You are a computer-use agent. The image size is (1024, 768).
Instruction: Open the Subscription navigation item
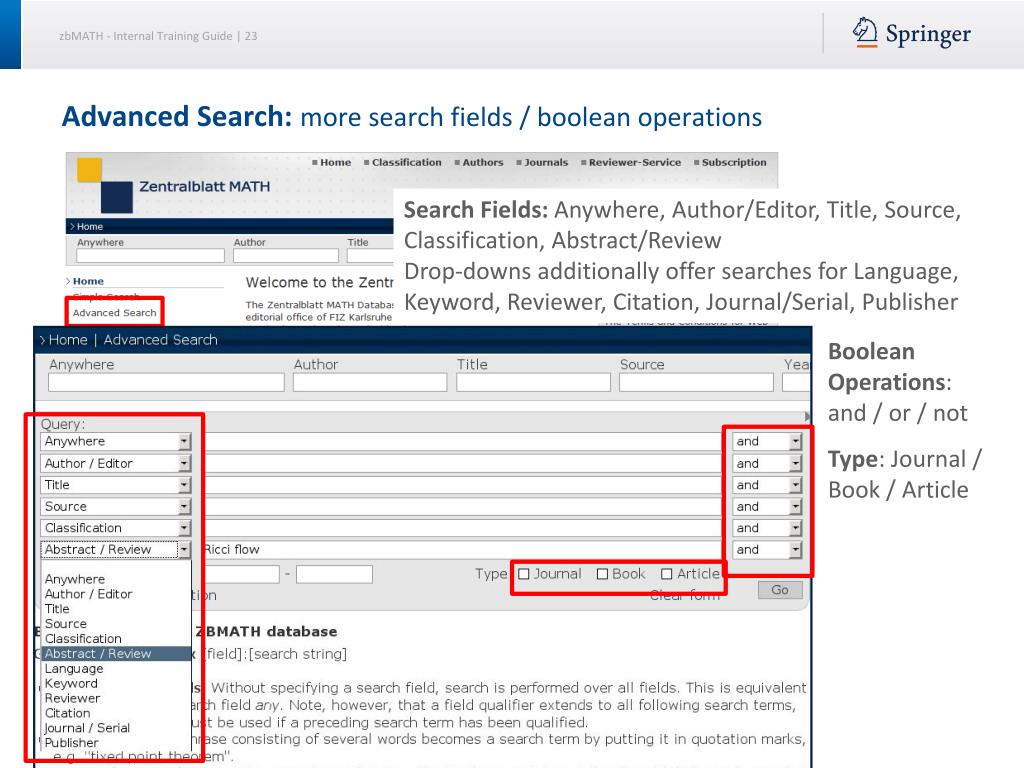click(734, 163)
